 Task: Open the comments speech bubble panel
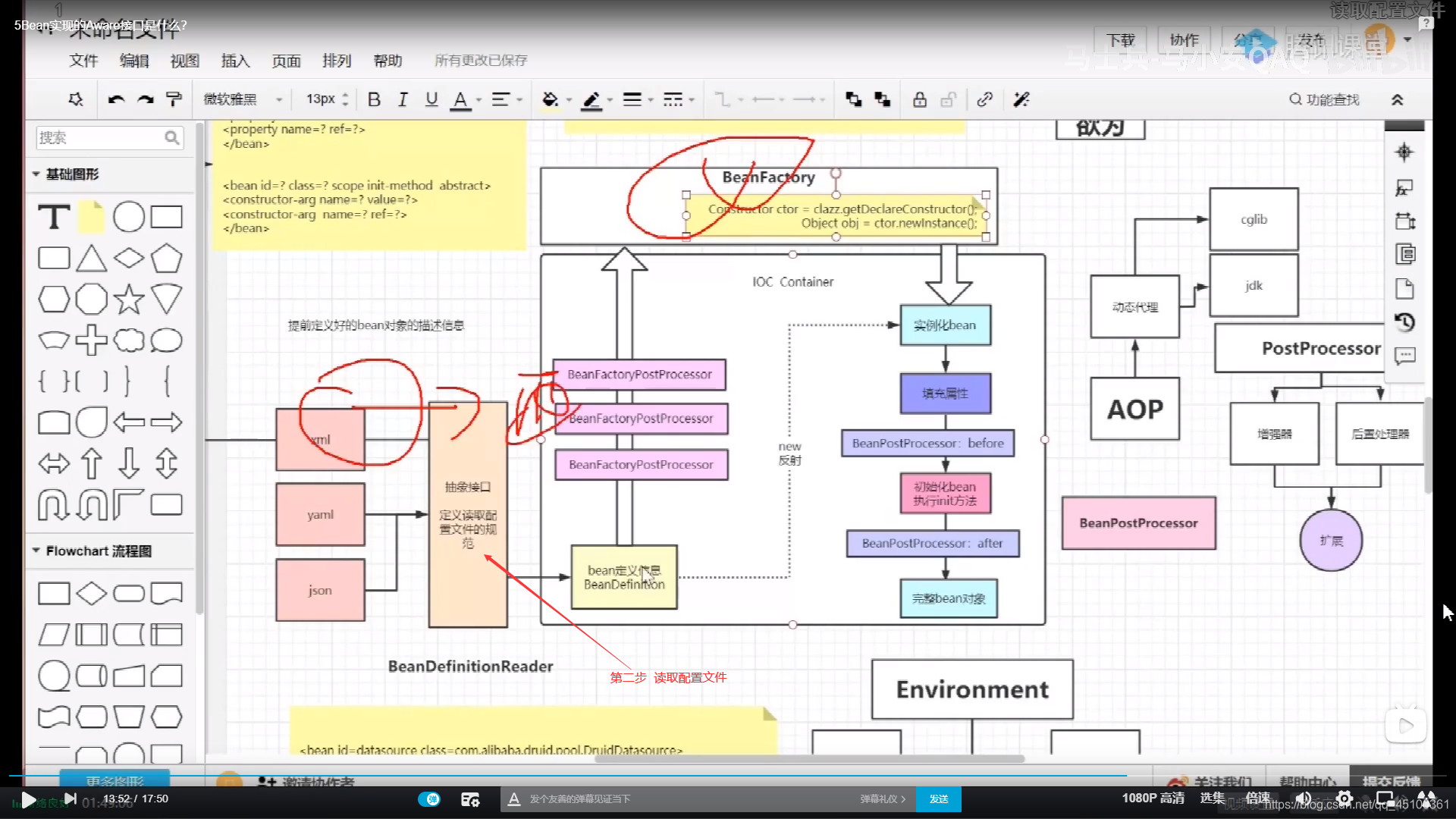[1404, 356]
